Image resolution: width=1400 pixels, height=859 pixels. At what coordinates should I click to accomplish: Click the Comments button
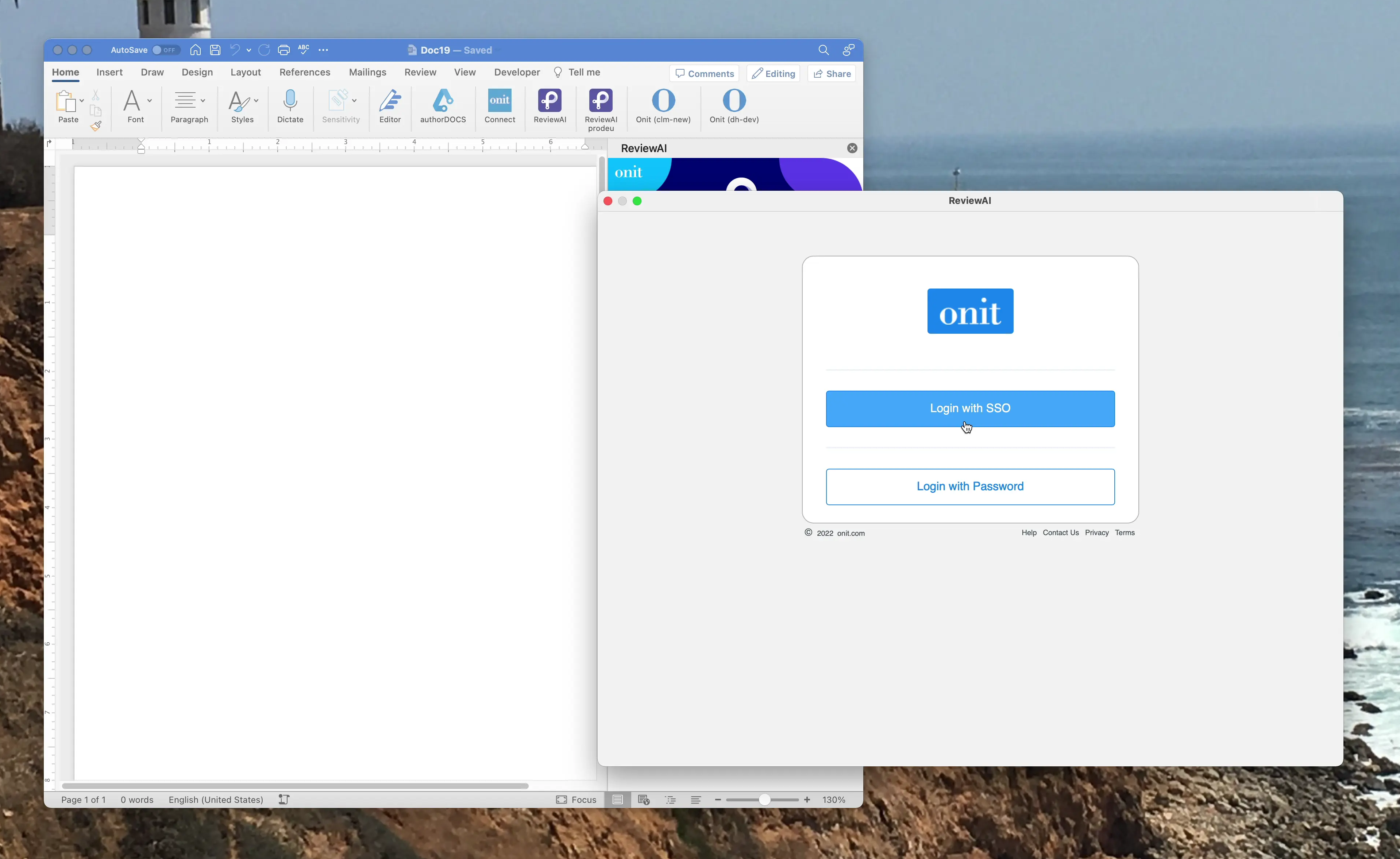[x=704, y=74]
